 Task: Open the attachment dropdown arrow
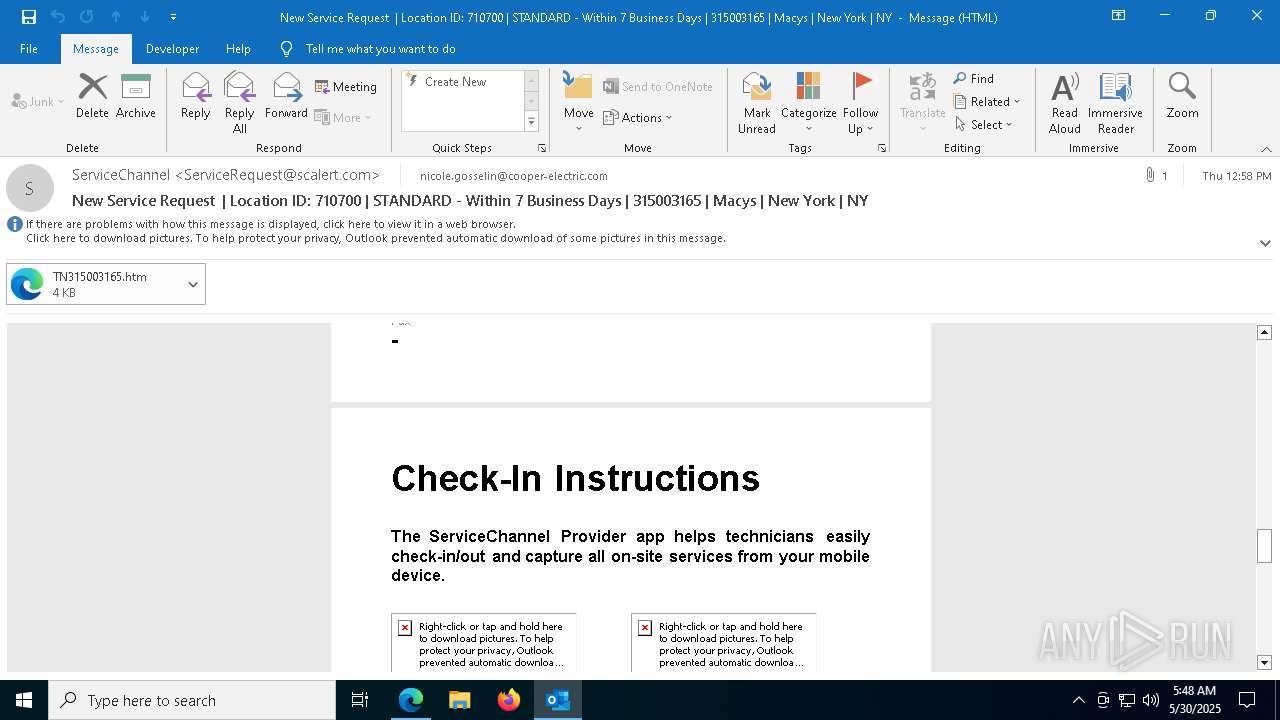(192, 284)
